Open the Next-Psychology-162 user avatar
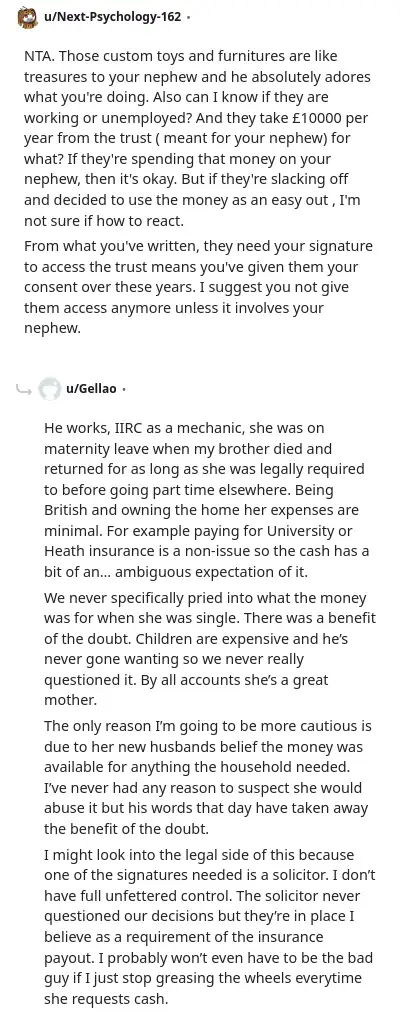The width and height of the screenshot is (400, 1034). click(28, 18)
